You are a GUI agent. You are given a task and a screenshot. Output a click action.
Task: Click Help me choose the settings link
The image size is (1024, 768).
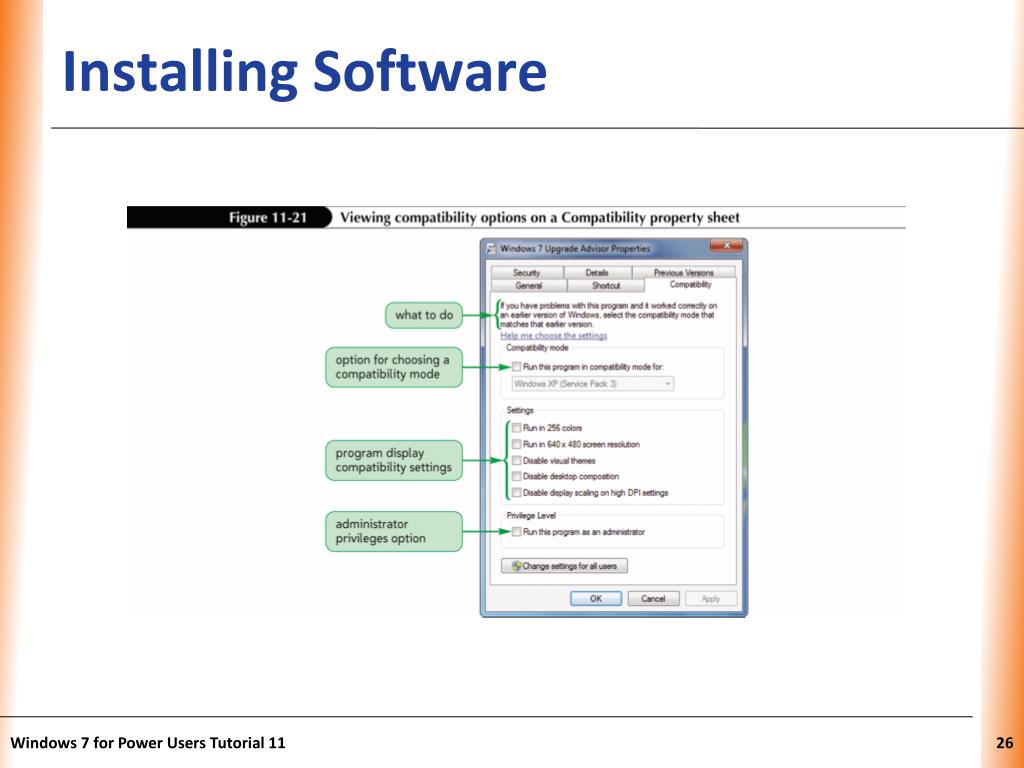click(x=554, y=336)
